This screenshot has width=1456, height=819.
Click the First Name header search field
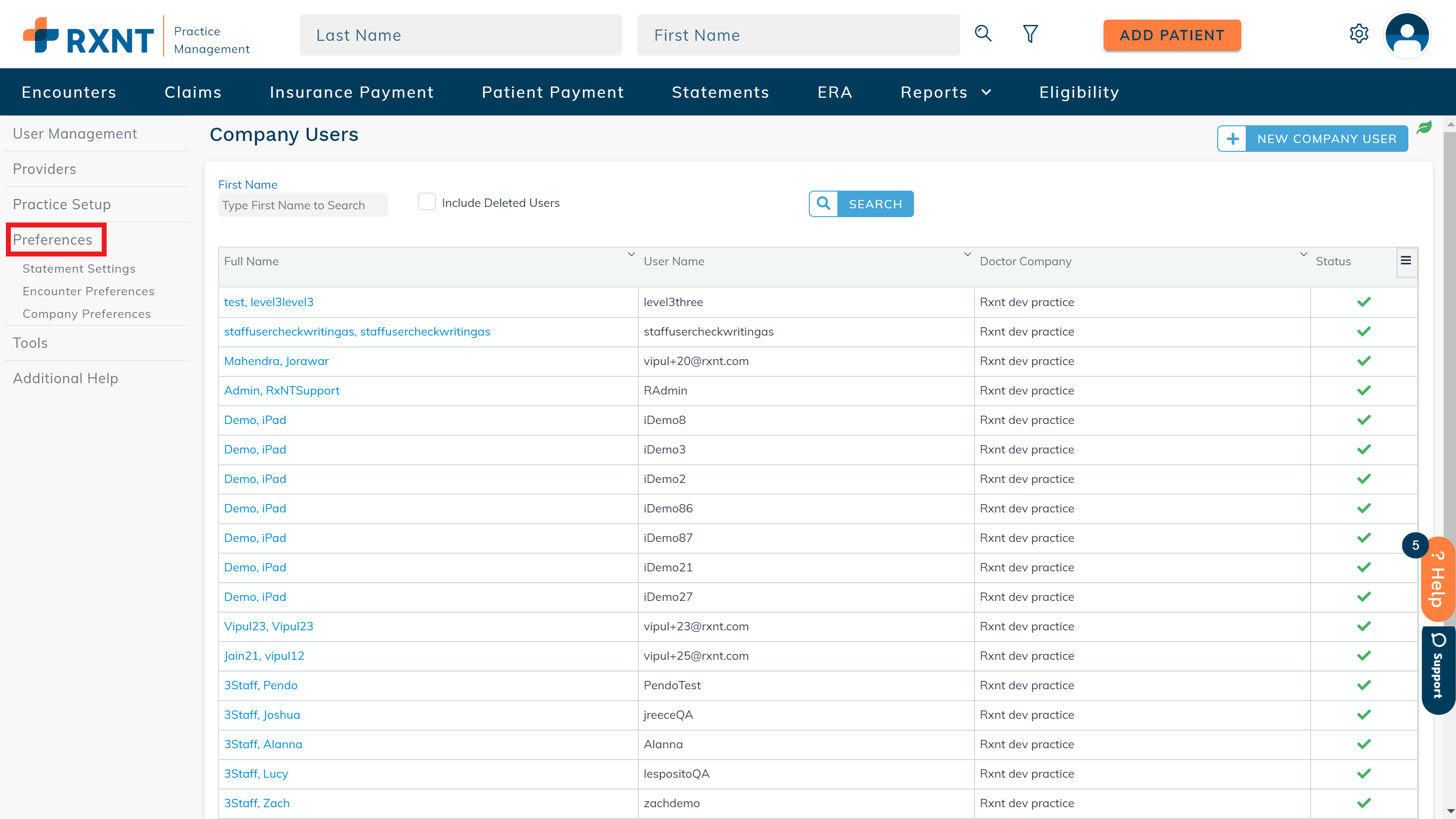click(x=798, y=35)
